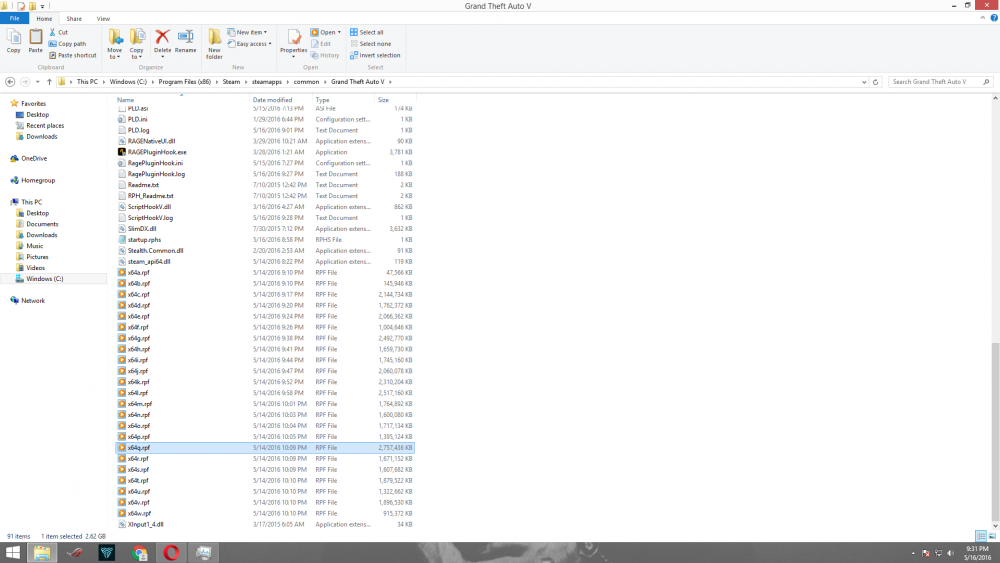1000x563 pixels.
Task: Create a New folder
Action: coord(214,44)
